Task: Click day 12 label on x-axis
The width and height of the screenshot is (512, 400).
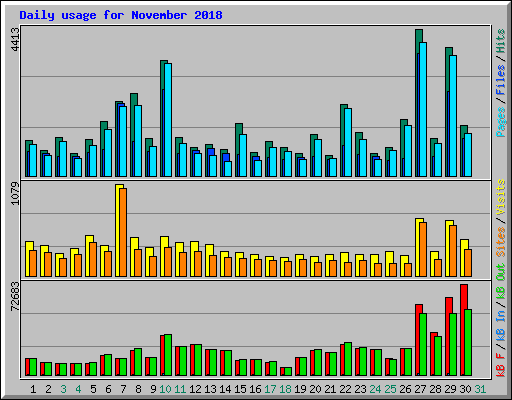Action: coord(195,389)
